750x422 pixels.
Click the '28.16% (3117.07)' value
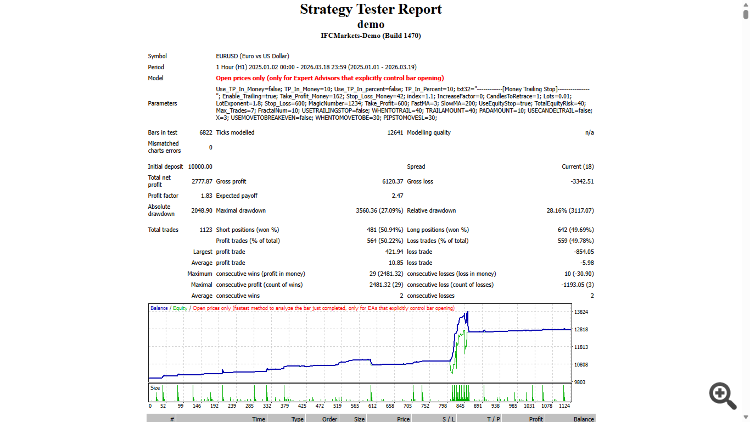click(570, 211)
